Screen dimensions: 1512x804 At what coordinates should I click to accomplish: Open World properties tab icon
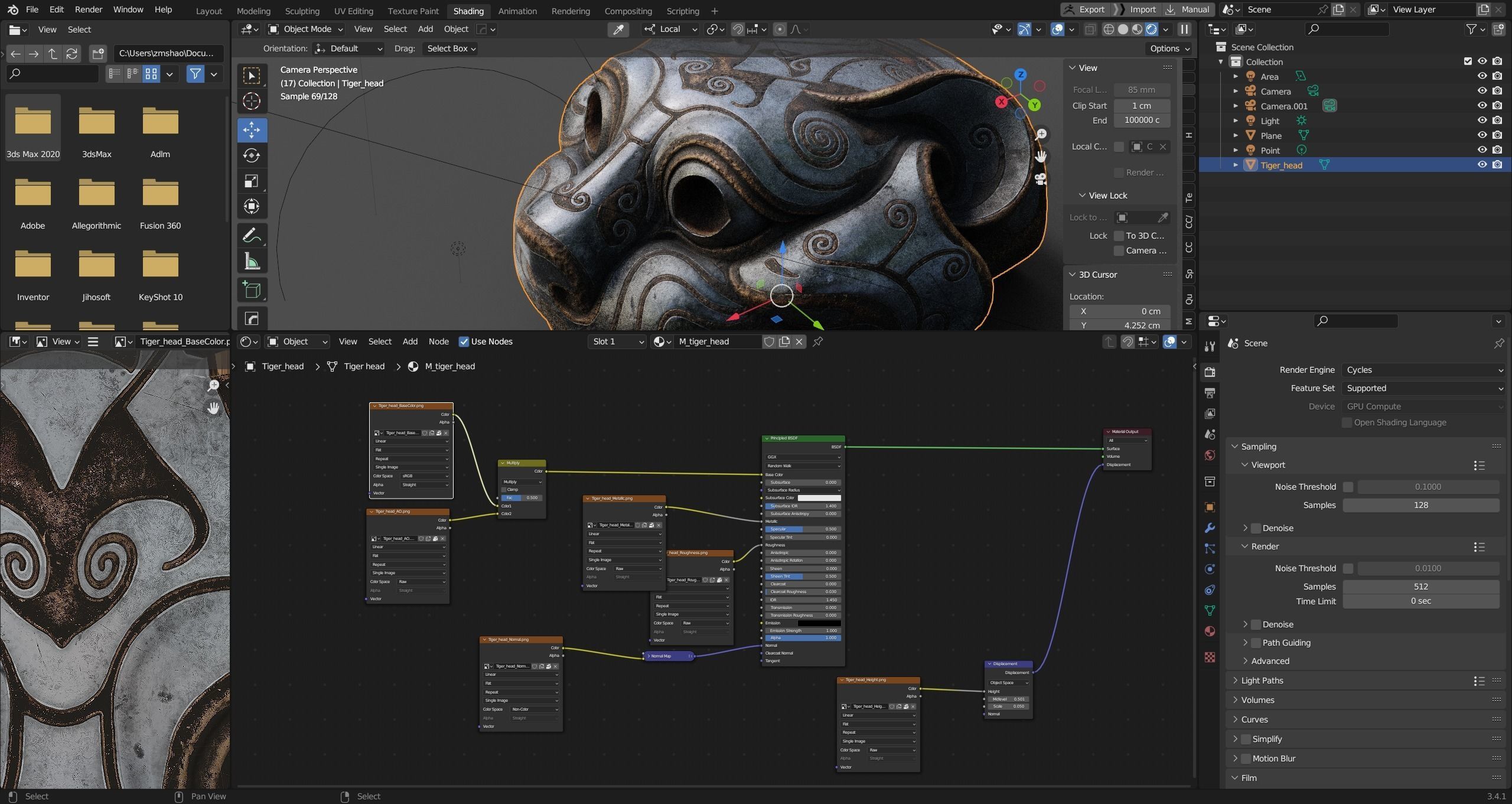1210,455
